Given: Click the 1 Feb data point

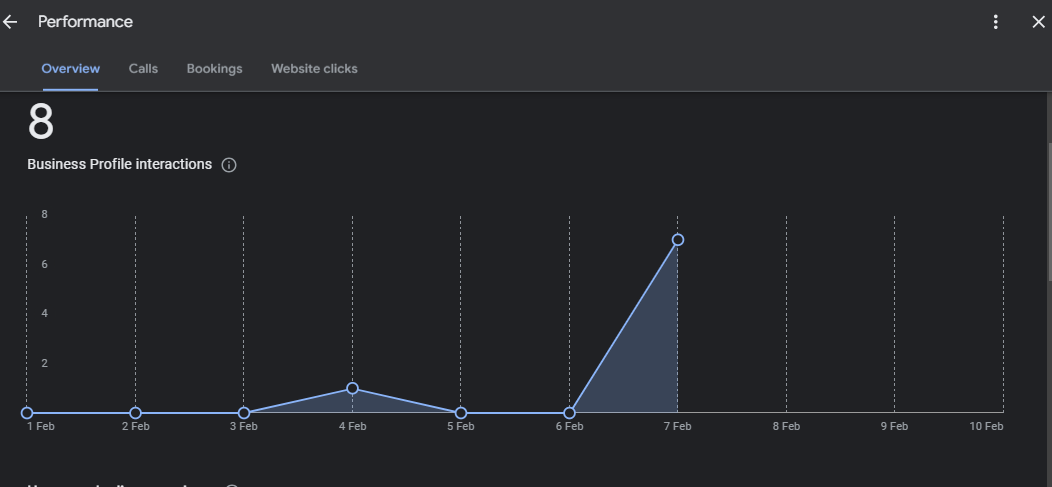Looking at the screenshot, I should (x=27, y=413).
